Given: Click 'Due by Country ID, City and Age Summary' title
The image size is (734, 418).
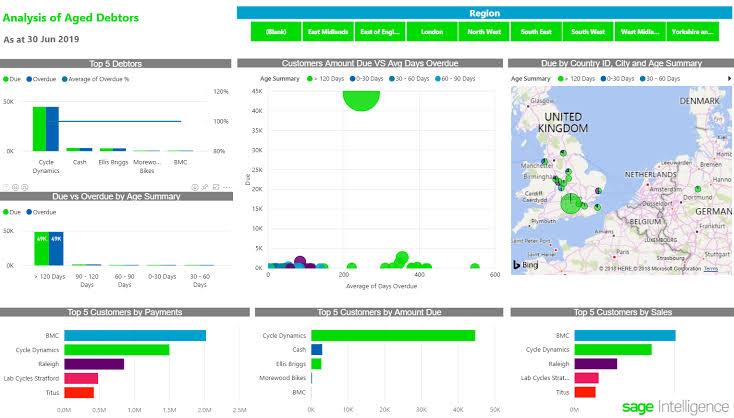Looking at the screenshot, I should pyautogui.click(x=621, y=63).
